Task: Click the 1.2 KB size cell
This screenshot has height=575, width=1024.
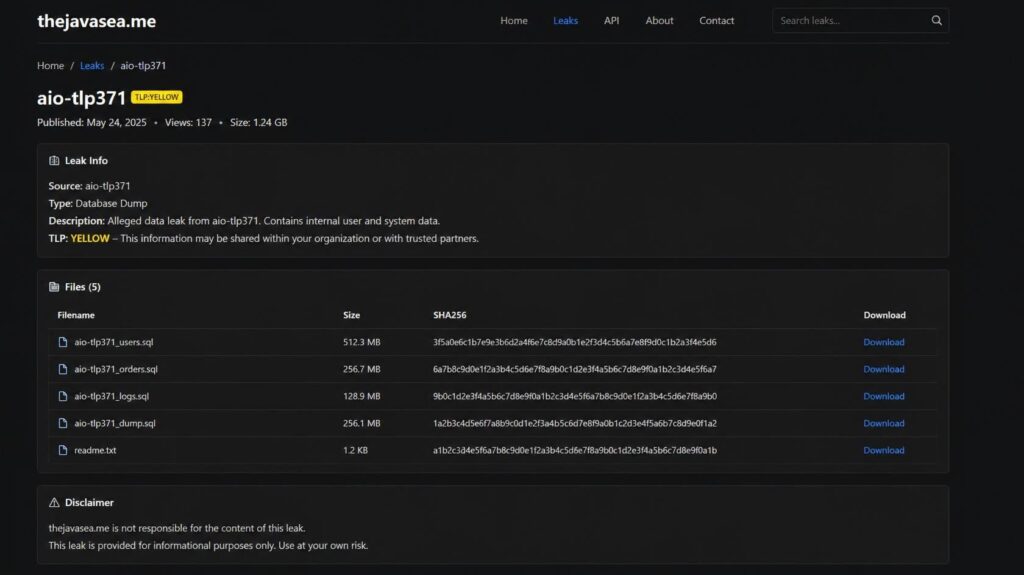Action: click(x=355, y=450)
